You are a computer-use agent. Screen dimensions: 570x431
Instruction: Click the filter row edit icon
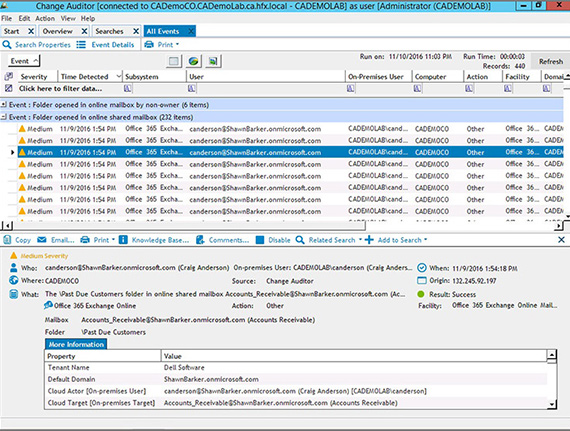point(8,88)
